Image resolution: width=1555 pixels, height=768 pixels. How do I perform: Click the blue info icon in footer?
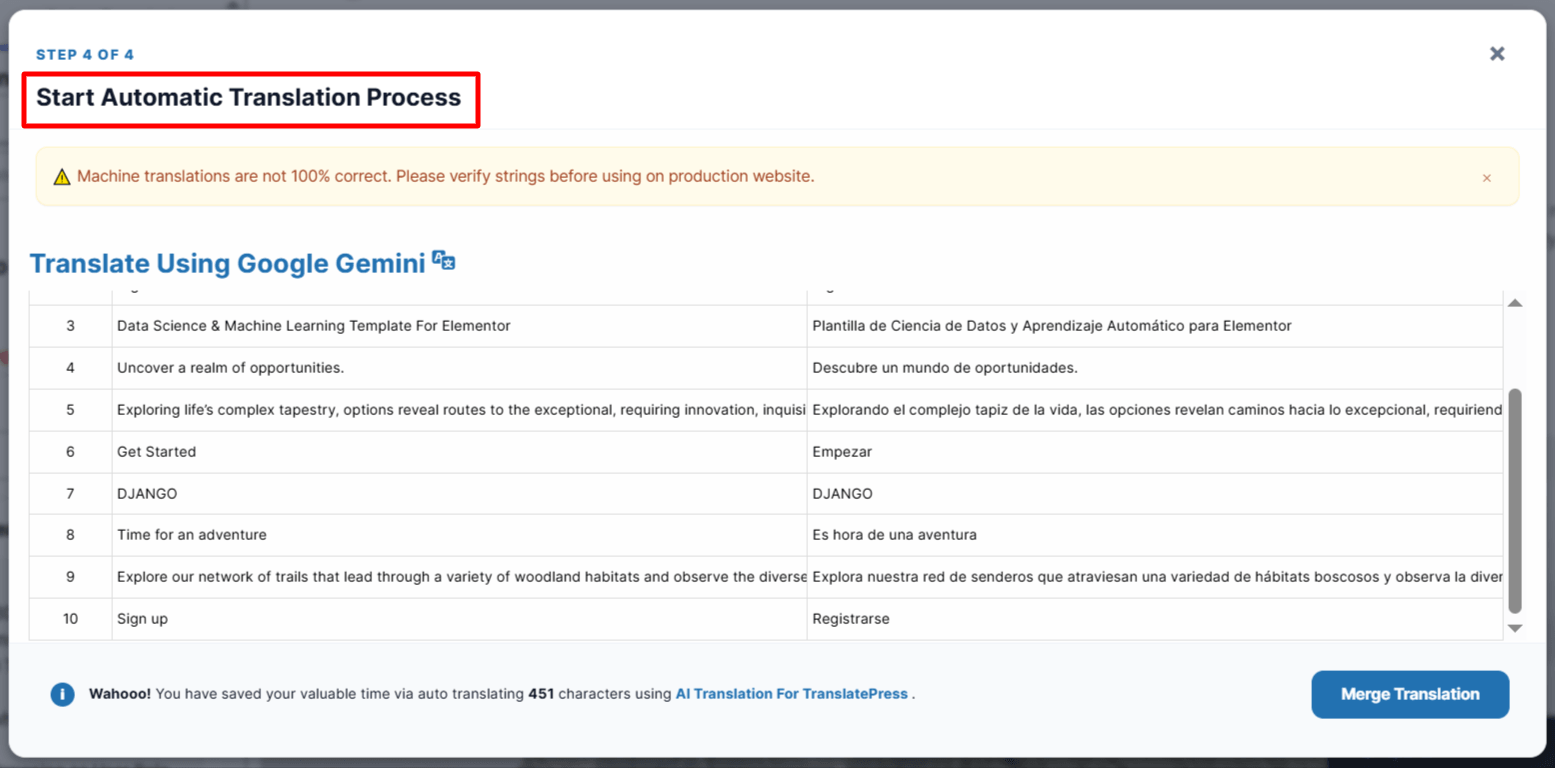(62, 694)
